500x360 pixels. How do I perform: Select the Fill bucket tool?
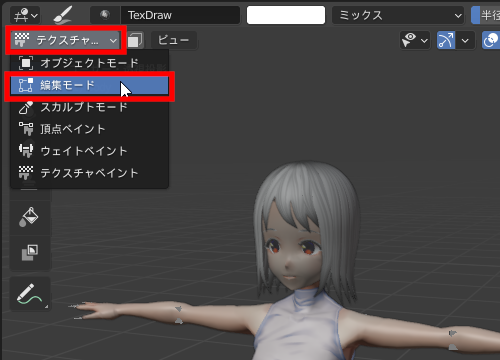(30, 217)
